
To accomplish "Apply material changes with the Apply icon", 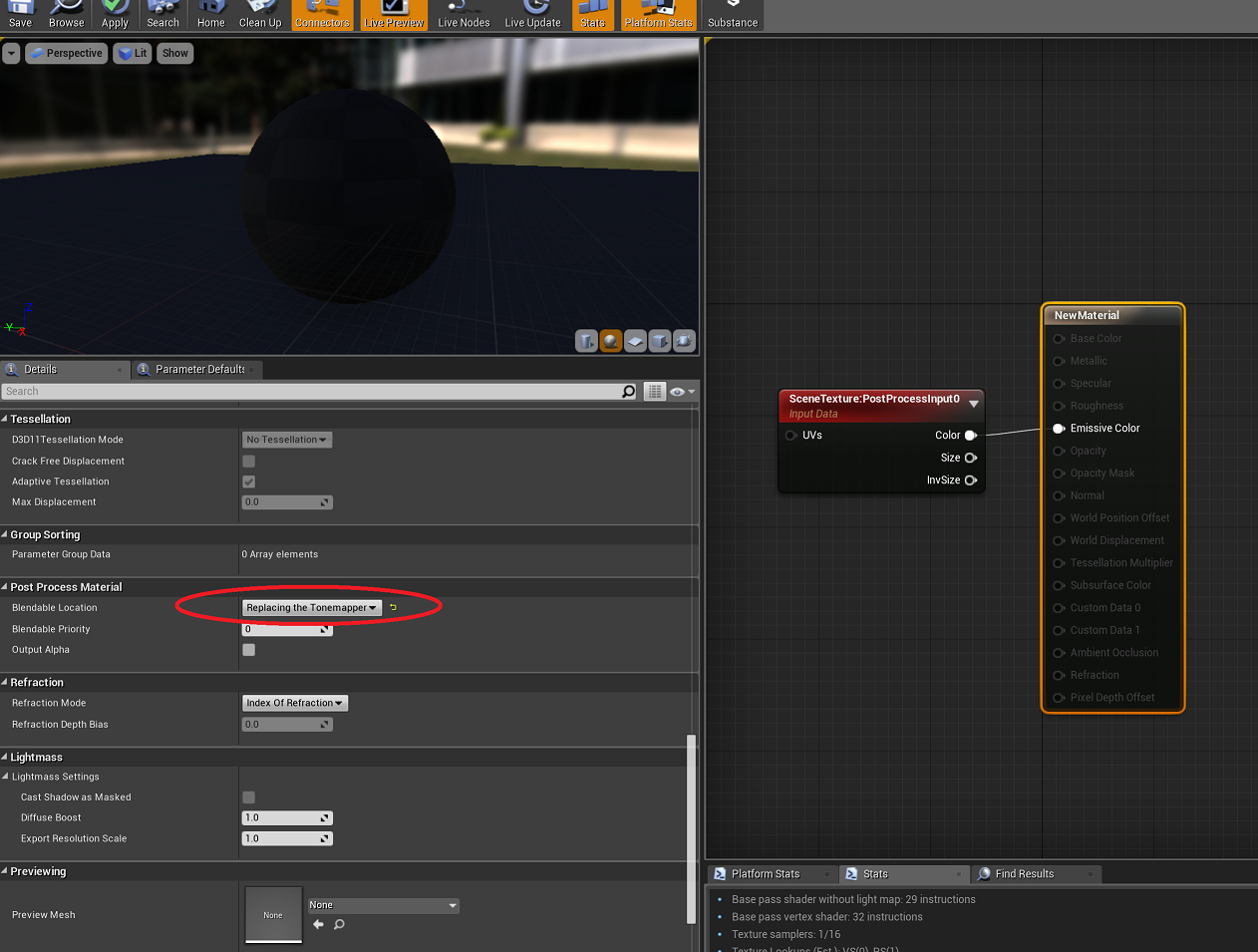I will [x=114, y=13].
